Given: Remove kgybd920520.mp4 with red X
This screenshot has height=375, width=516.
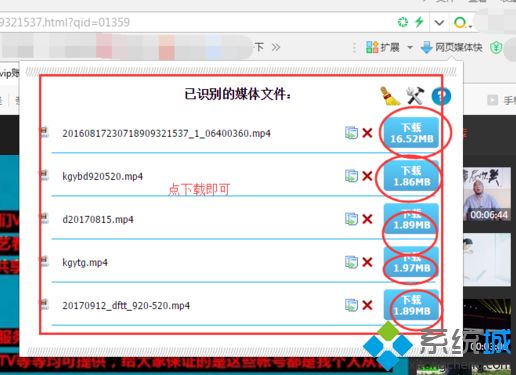Looking at the screenshot, I should (367, 176).
